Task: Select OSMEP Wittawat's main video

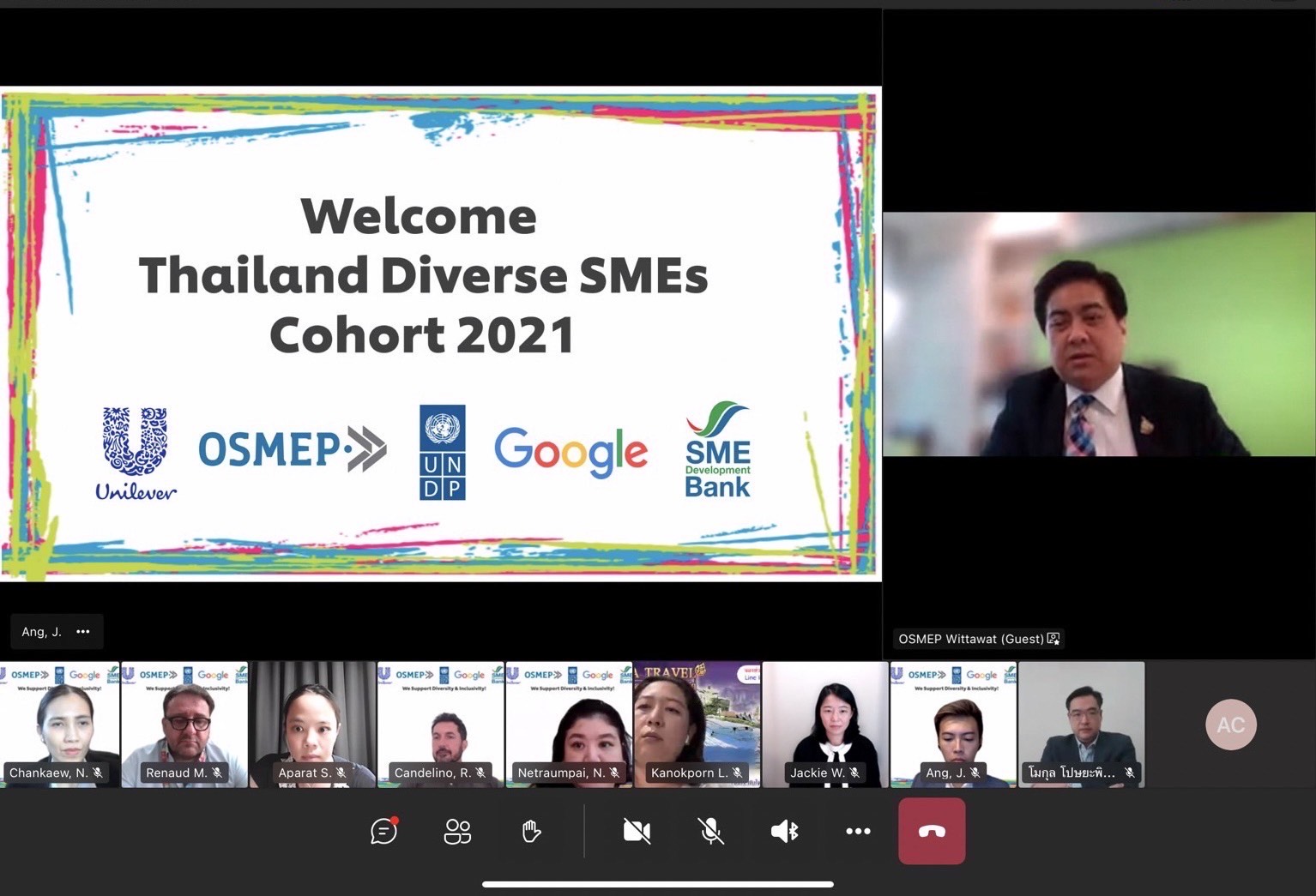Action: coord(1099,334)
